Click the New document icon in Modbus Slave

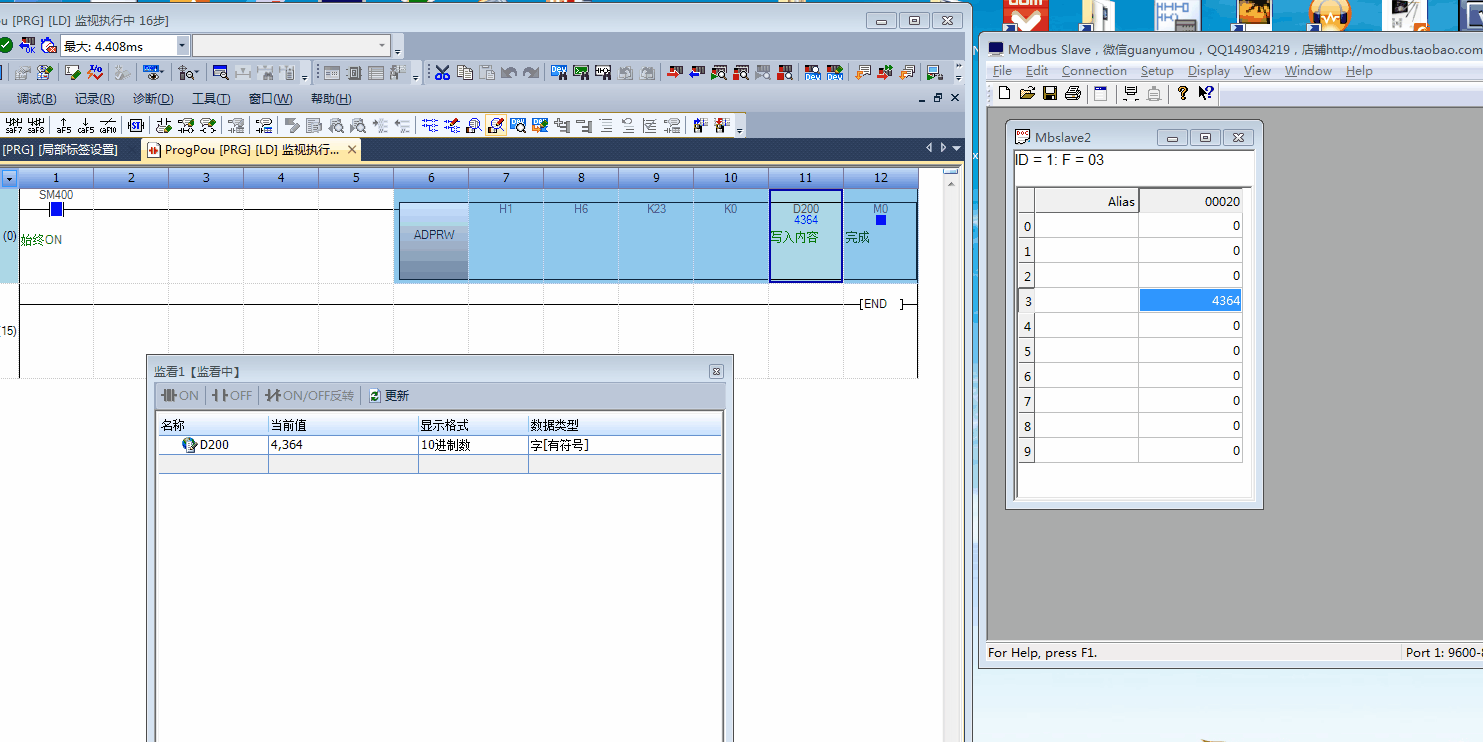1005,93
